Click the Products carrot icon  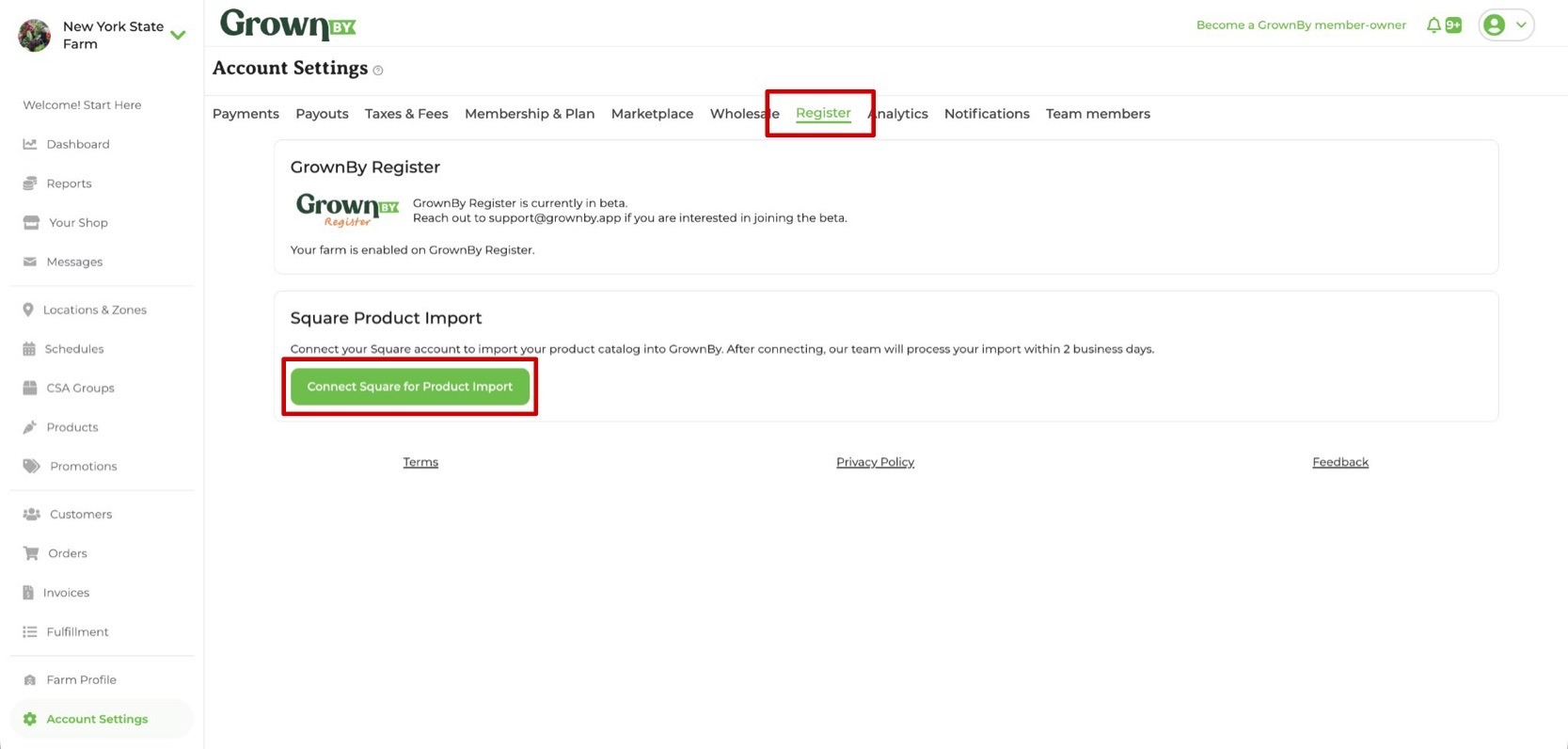click(30, 427)
